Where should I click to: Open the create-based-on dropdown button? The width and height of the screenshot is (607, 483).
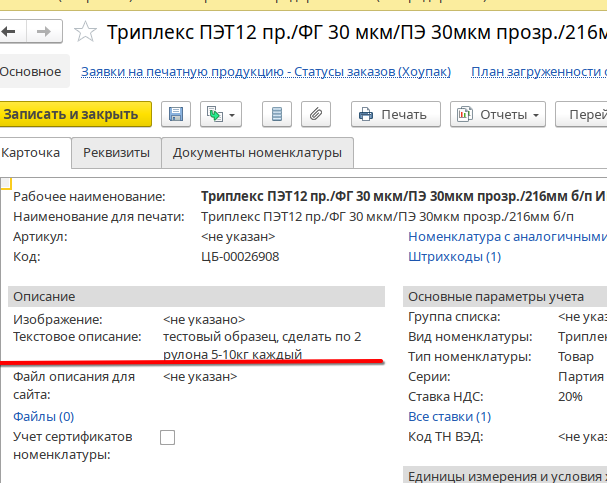tap(221, 114)
